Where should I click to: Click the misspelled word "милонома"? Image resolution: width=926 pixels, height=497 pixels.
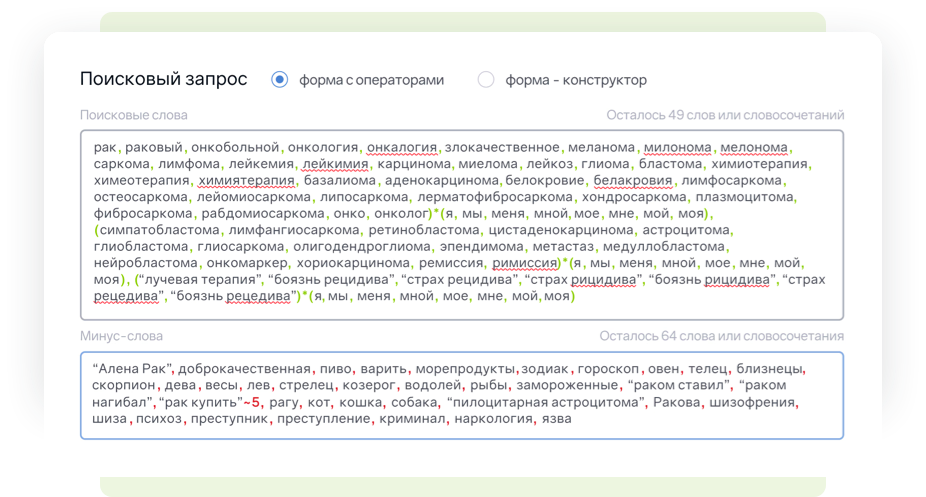pyautogui.click(x=677, y=147)
